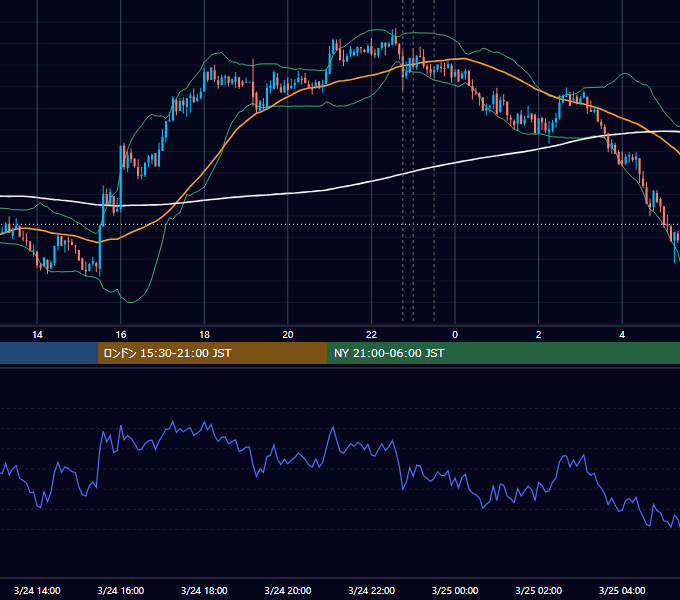Click the 3/24 14:00 time label
This screenshot has width=680, height=600.
37,590
